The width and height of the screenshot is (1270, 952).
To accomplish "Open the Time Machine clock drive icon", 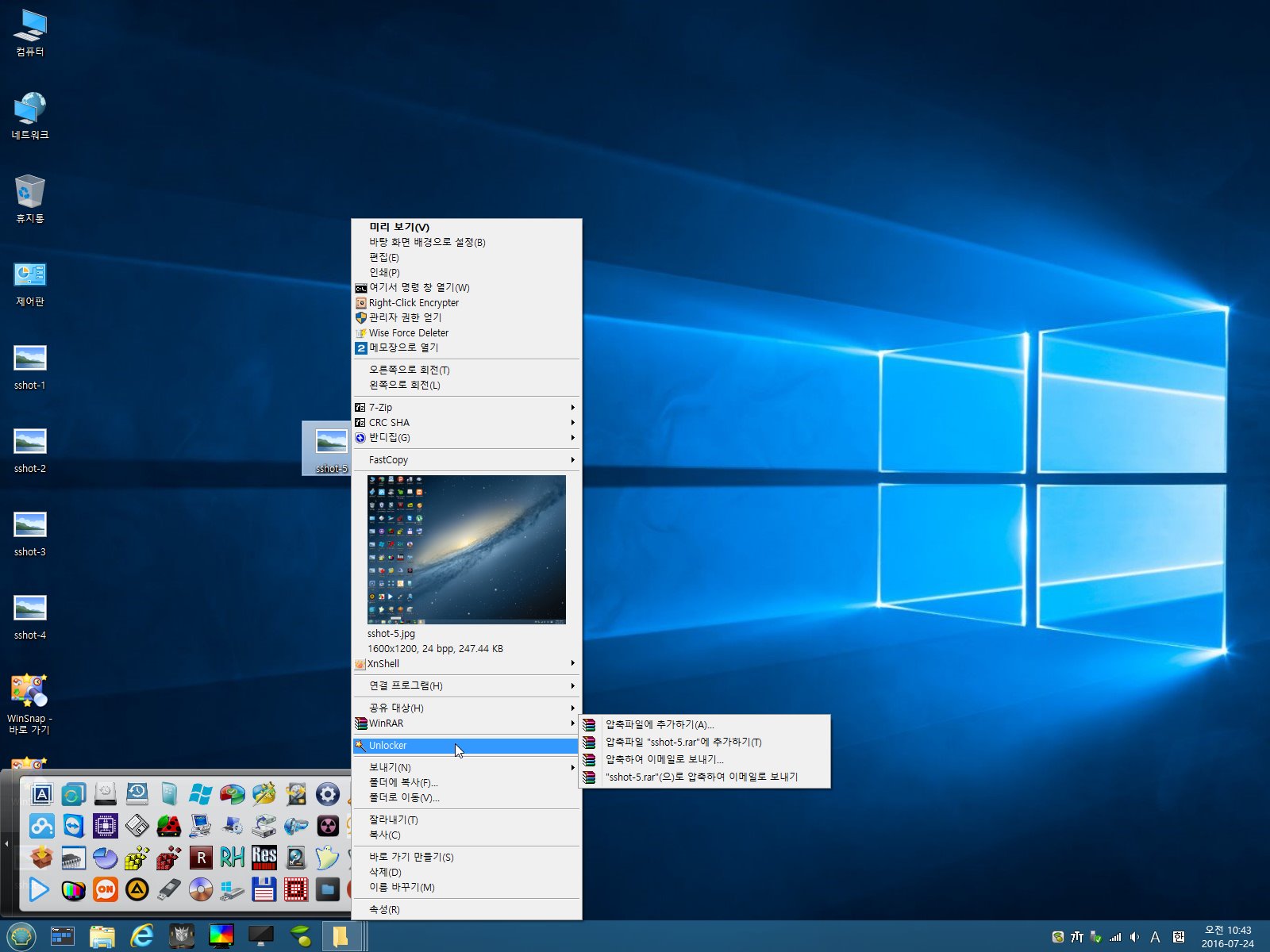I will coord(137,794).
